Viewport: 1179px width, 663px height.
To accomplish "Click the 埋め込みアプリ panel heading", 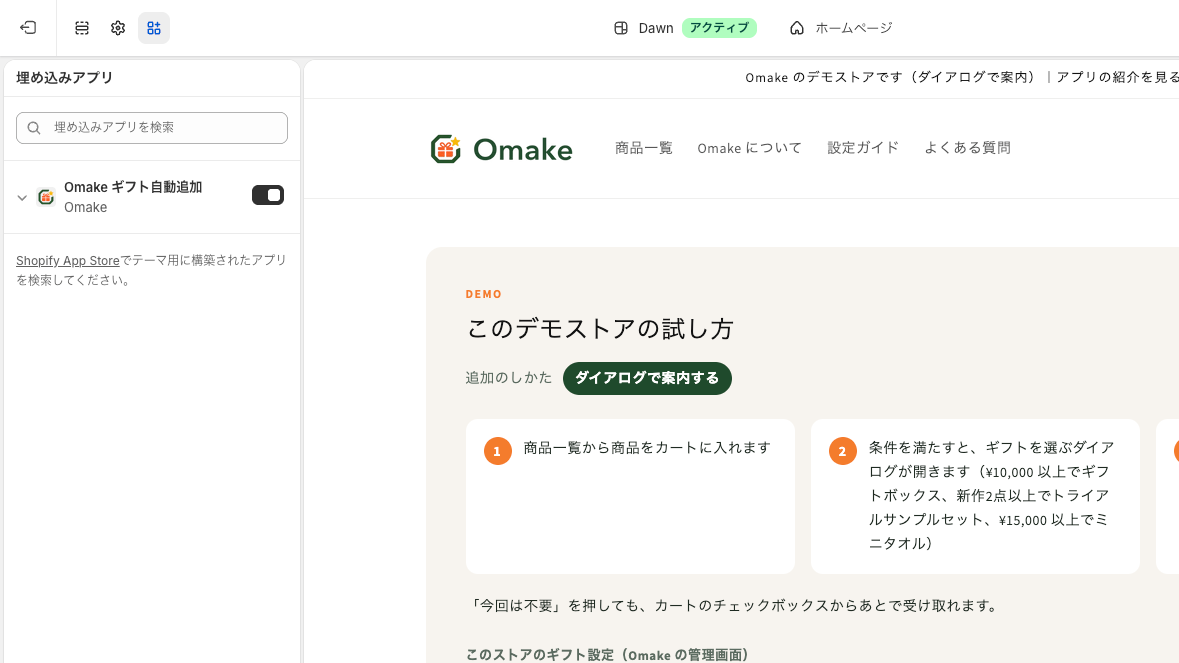I will (x=65, y=77).
